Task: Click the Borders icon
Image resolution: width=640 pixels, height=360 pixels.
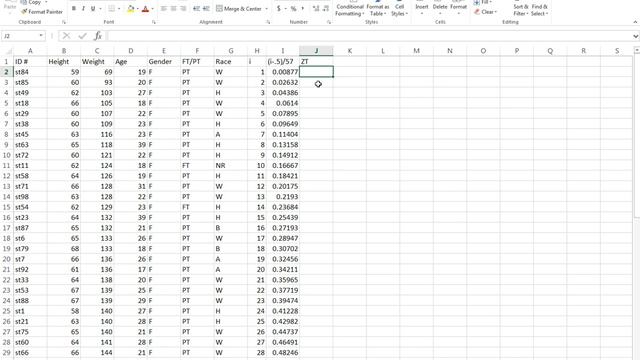Action: pos(112,9)
